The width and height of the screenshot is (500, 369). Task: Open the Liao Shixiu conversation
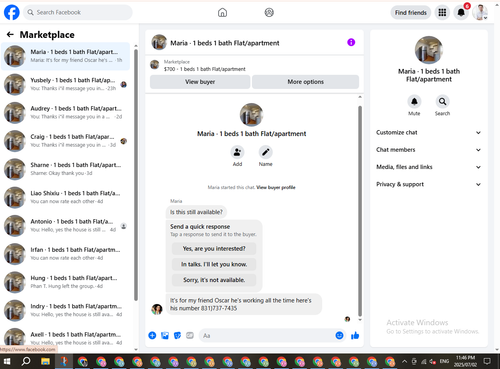65,197
